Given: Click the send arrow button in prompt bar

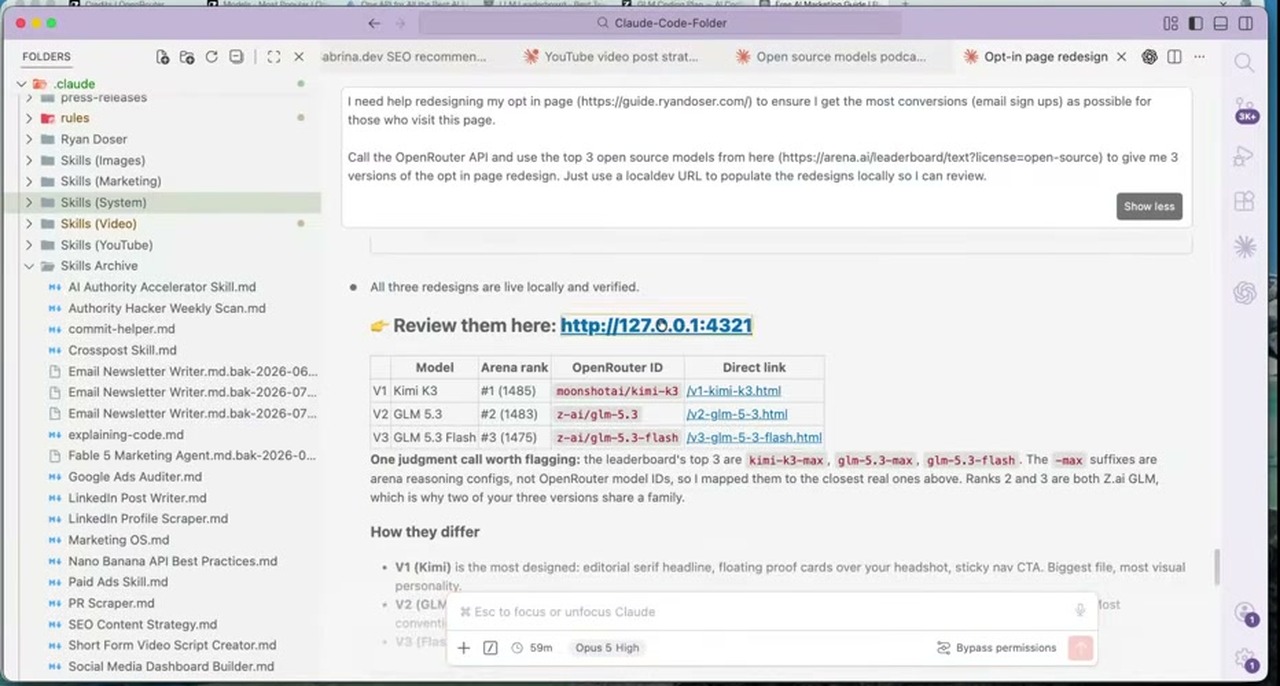Looking at the screenshot, I should (1080, 648).
